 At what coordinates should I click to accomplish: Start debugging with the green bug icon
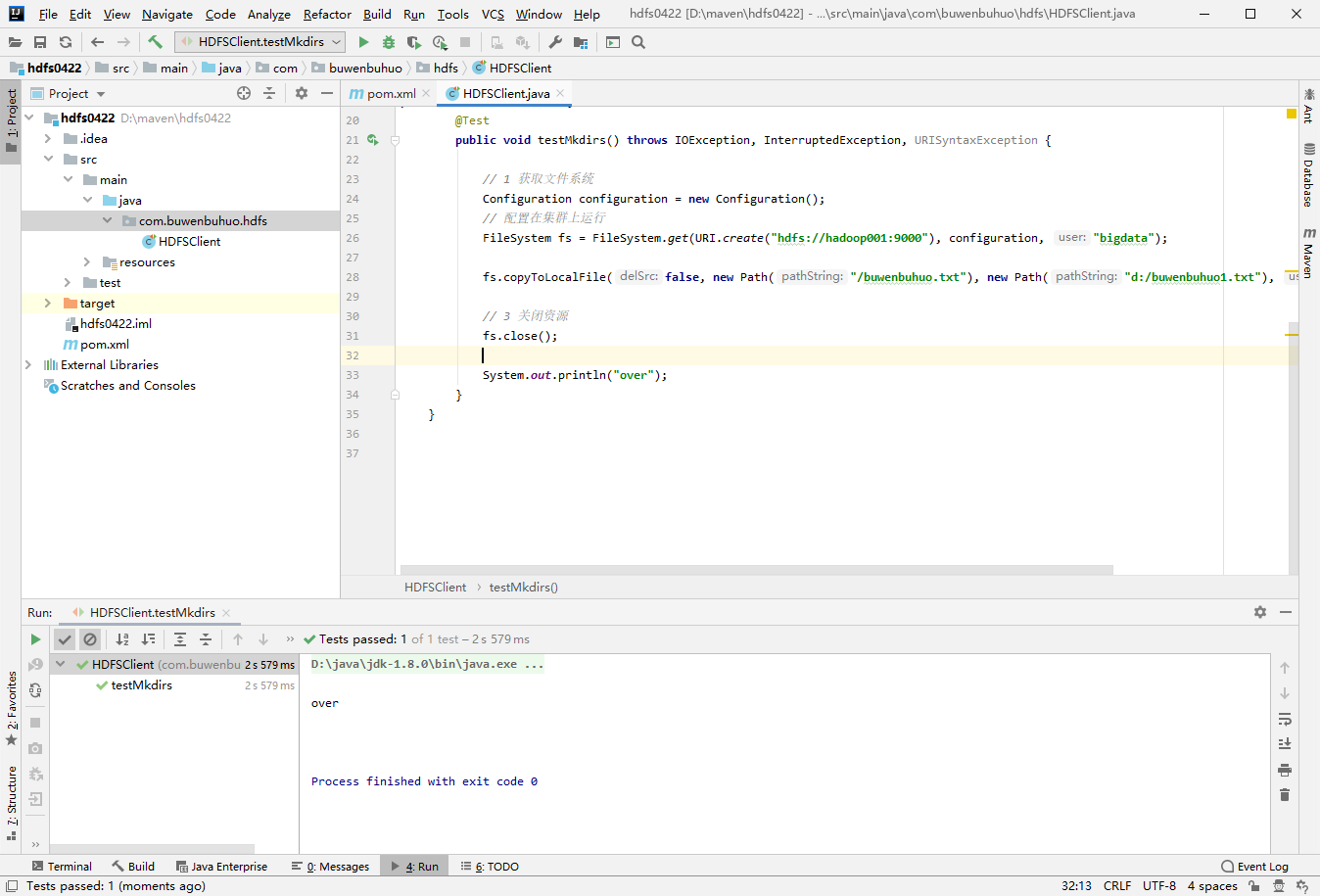pyautogui.click(x=389, y=42)
